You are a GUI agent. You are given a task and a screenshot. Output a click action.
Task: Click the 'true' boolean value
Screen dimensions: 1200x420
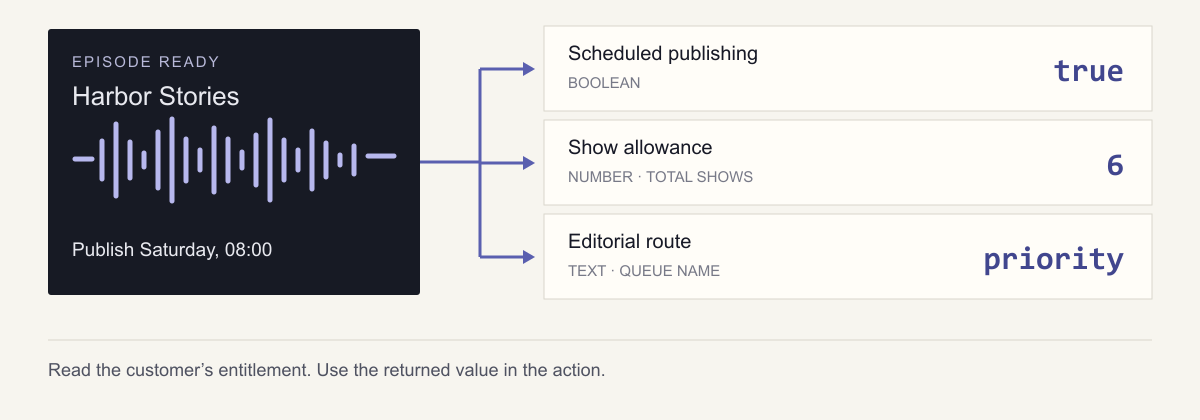click(x=1089, y=70)
